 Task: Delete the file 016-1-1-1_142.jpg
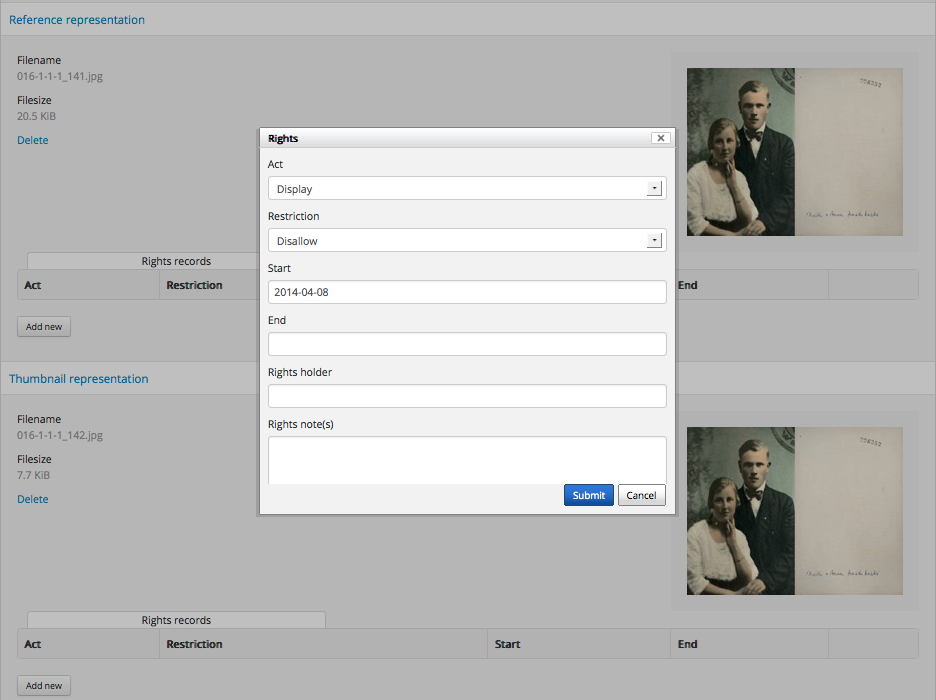click(33, 500)
